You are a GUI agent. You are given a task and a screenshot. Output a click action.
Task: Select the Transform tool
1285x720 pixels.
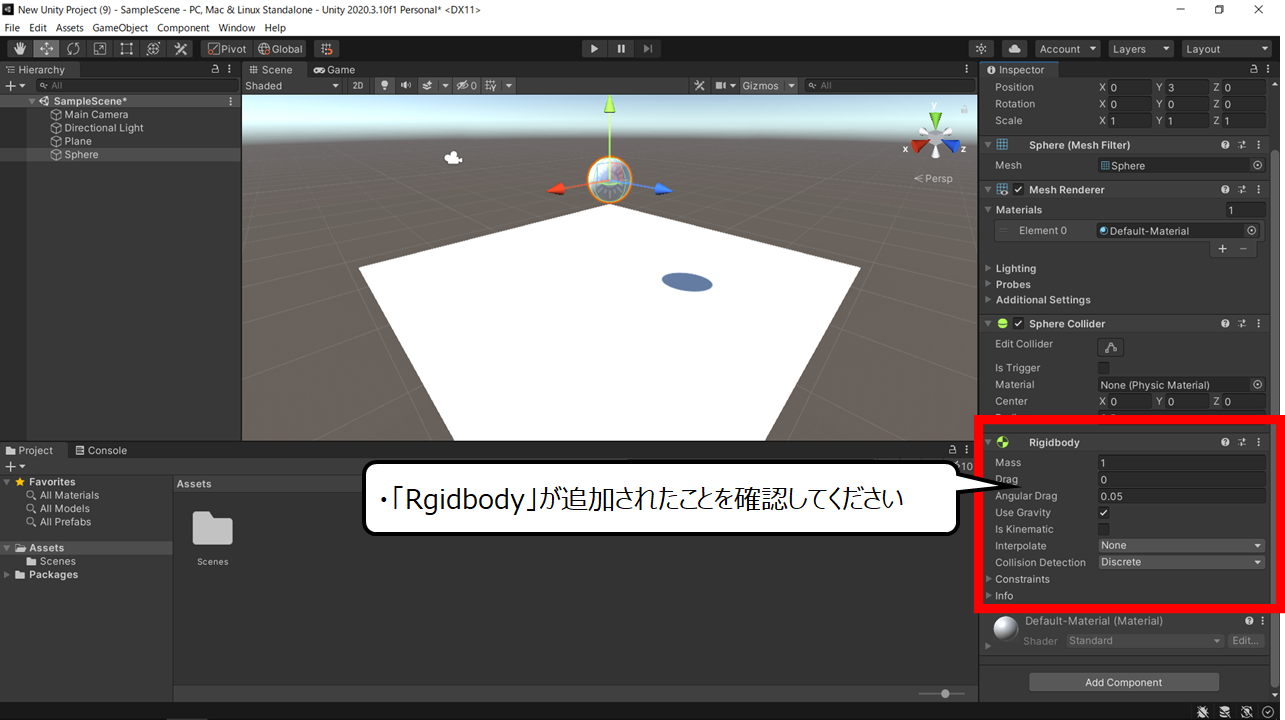click(x=154, y=49)
